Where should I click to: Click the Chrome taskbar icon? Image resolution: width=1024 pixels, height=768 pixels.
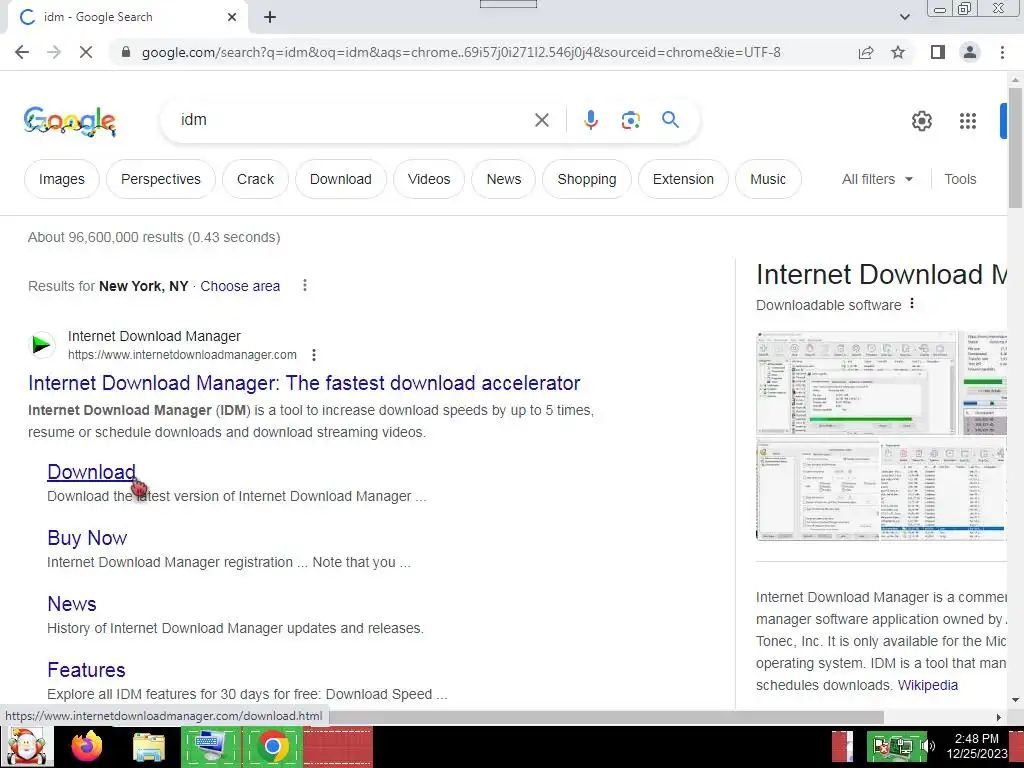273,746
